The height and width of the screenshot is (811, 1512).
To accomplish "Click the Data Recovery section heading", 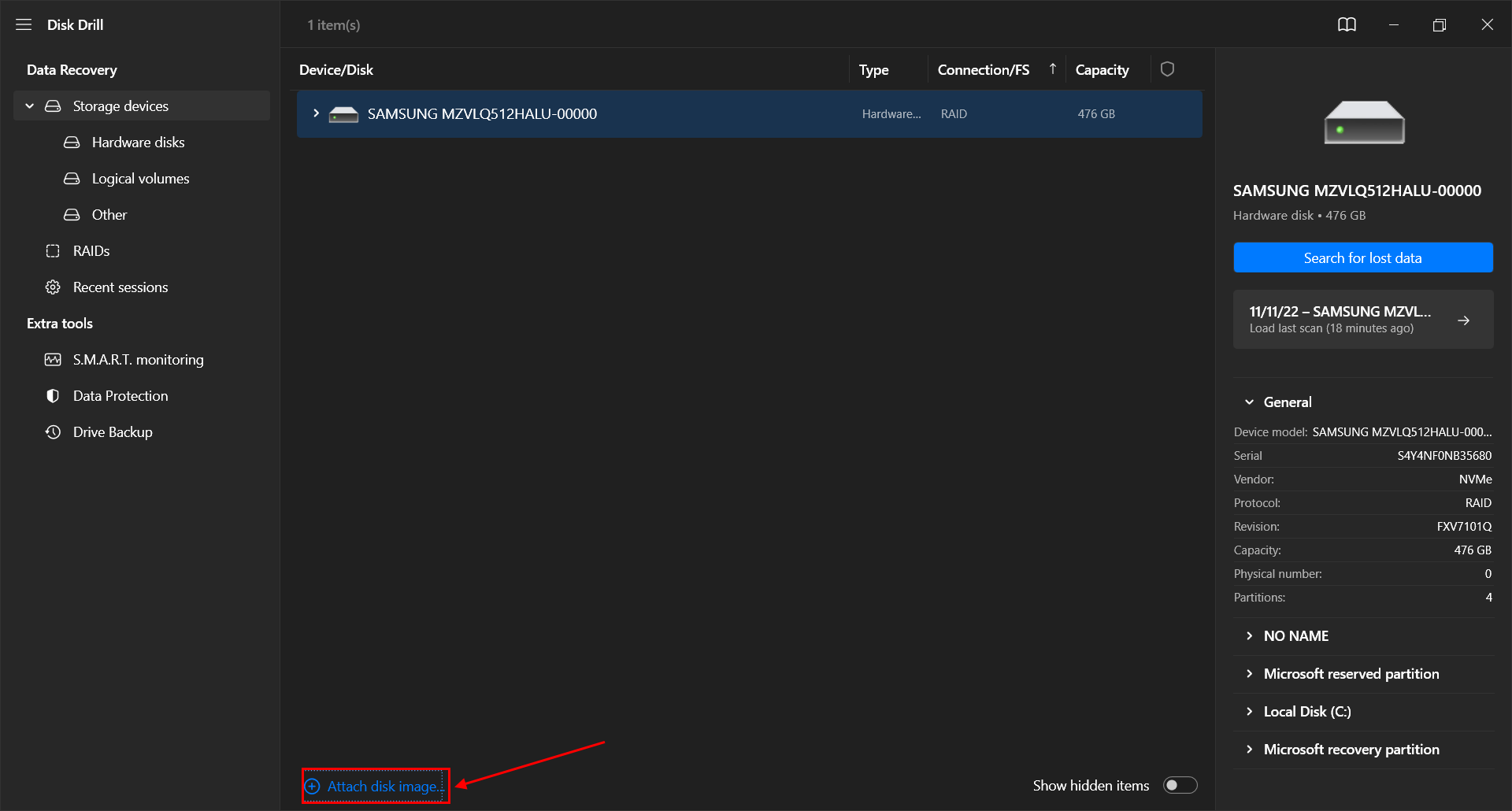I will click(72, 69).
